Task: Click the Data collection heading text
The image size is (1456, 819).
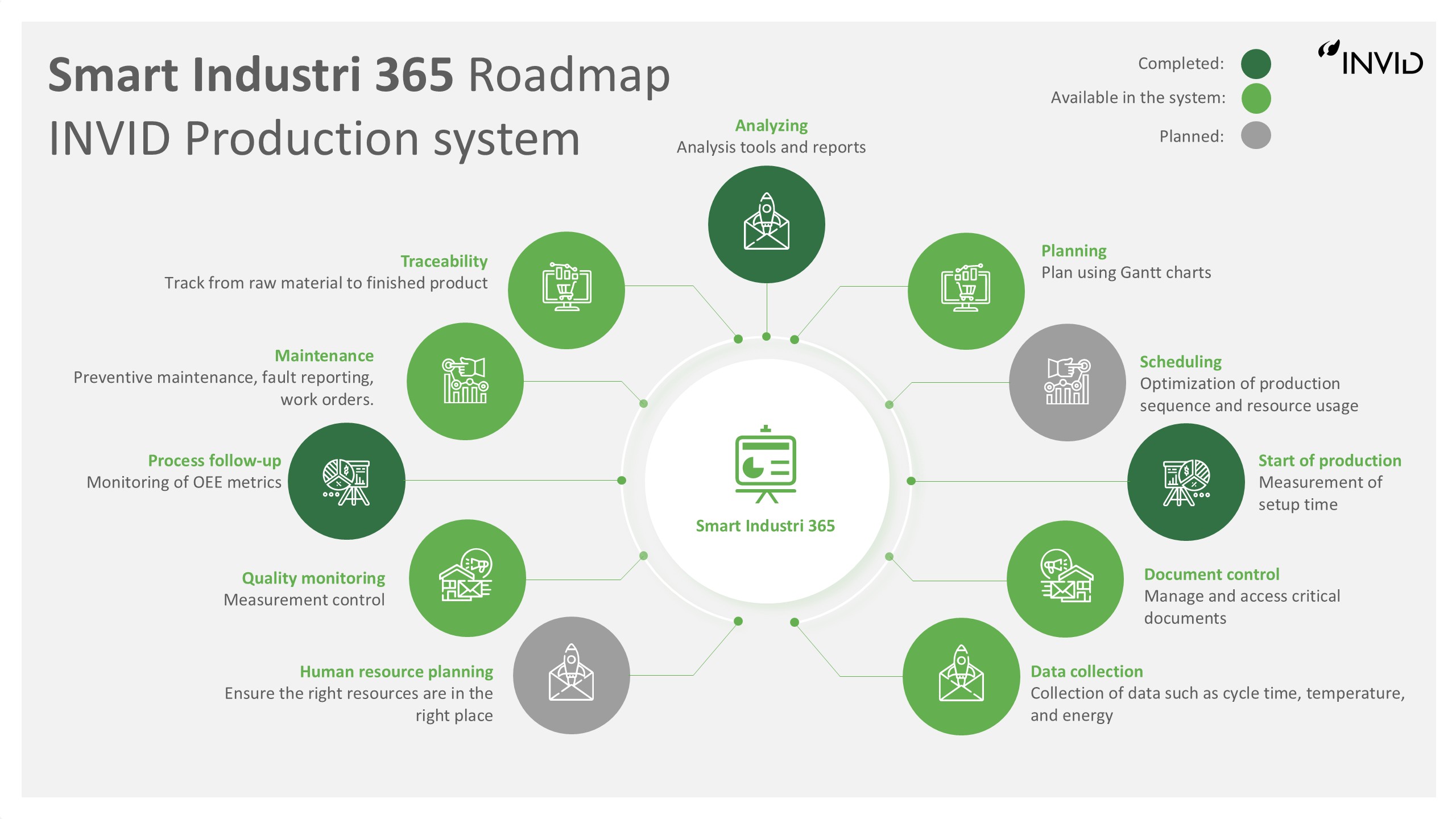Action: pos(1086,671)
